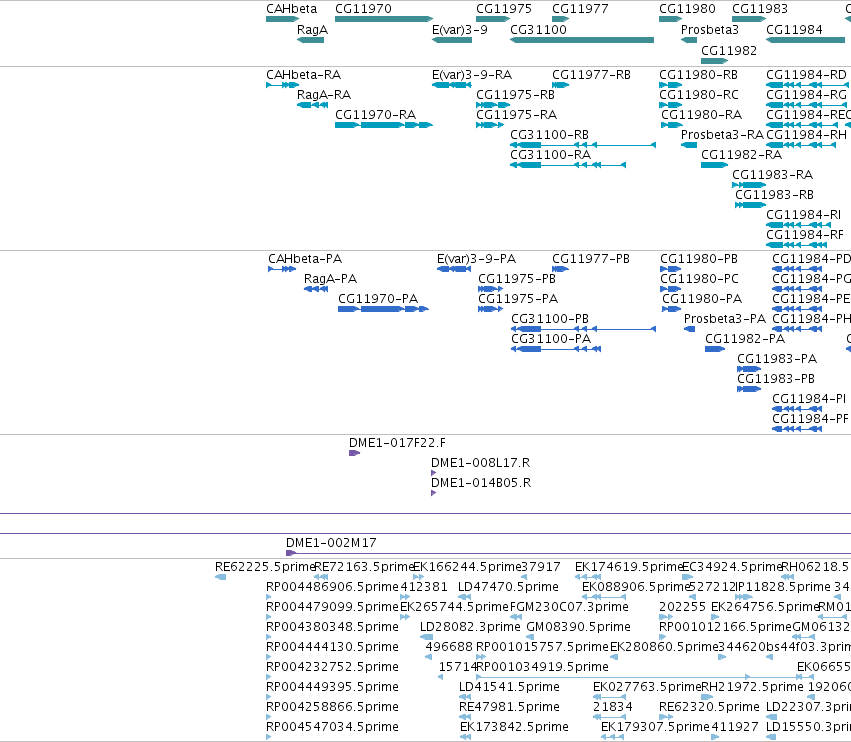Click protein CG31100-PB label
The image size is (851, 742).
550,320
